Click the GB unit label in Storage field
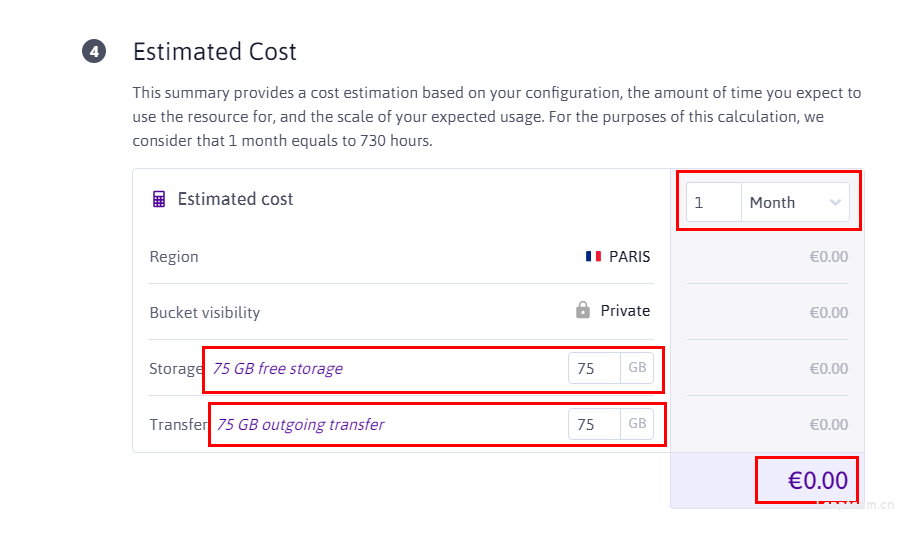922x539 pixels. [x=637, y=368]
